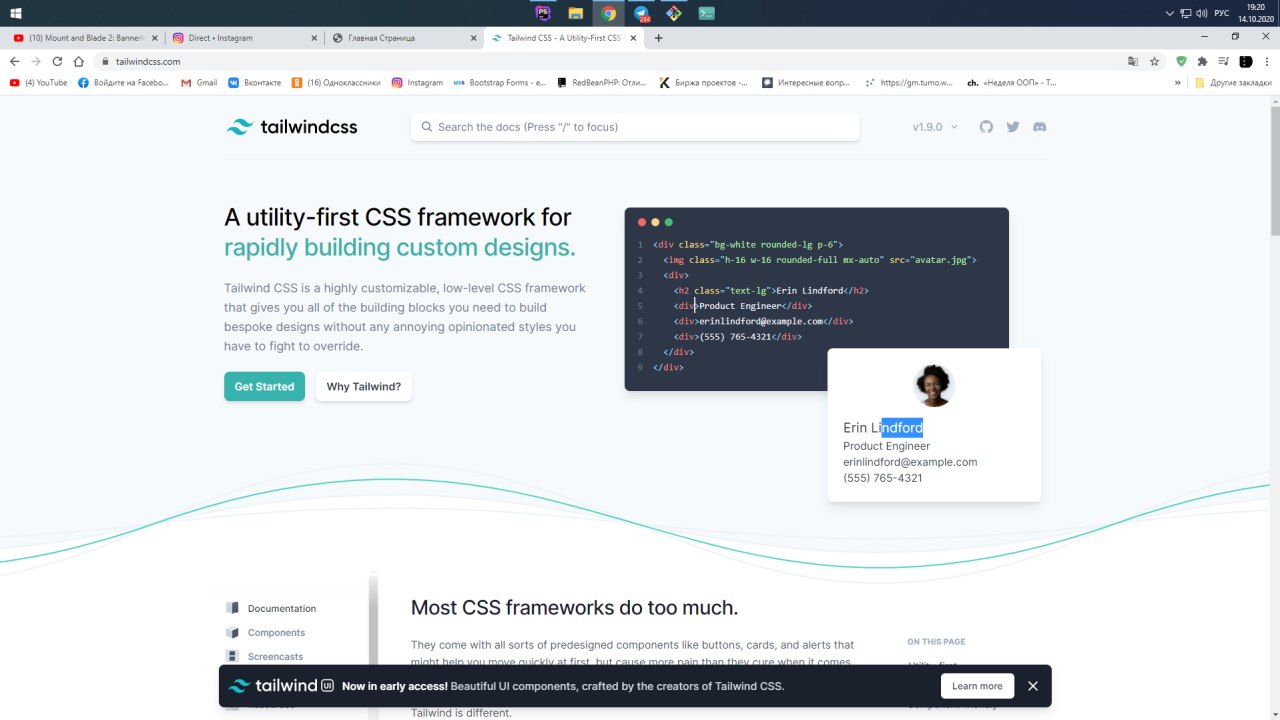Viewport: 1280px width, 720px height.
Task: Open Tailwind's Twitter icon link
Action: coord(1013,127)
